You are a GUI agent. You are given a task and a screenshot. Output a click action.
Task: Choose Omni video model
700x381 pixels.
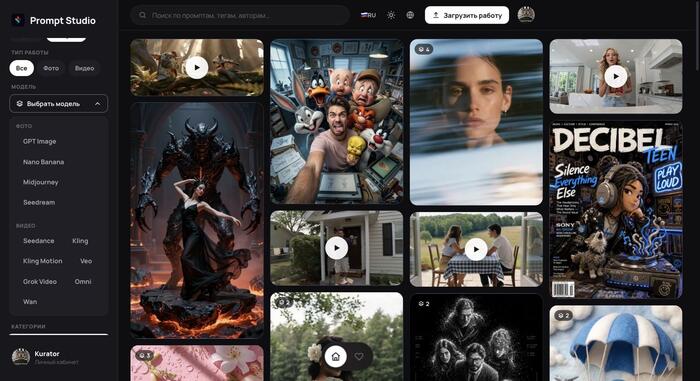coord(83,281)
